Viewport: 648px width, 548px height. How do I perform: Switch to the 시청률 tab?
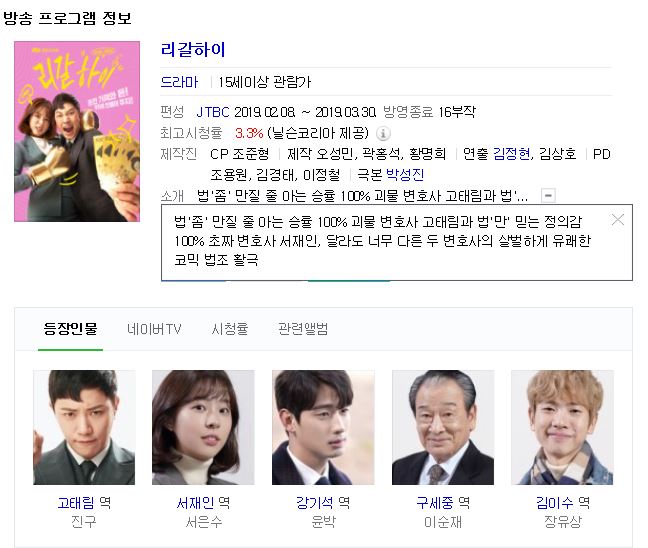(x=230, y=329)
